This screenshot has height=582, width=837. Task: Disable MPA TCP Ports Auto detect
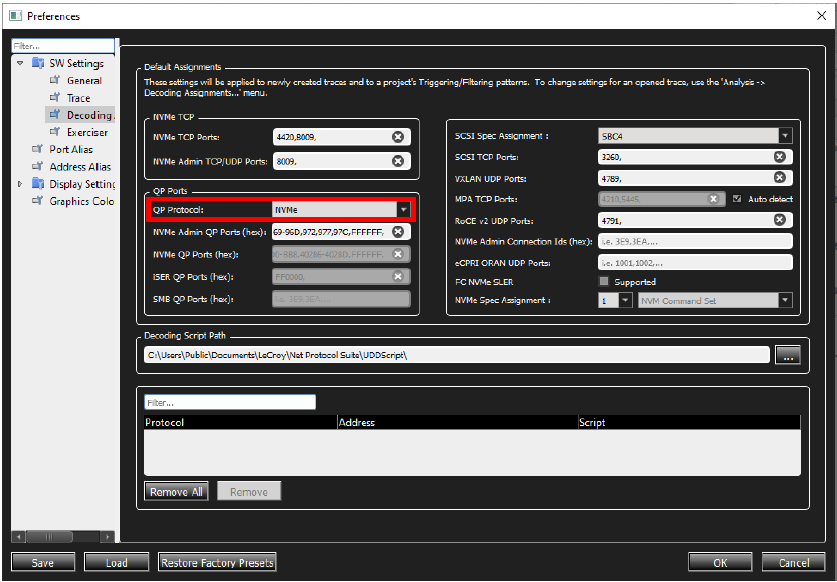tap(737, 199)
